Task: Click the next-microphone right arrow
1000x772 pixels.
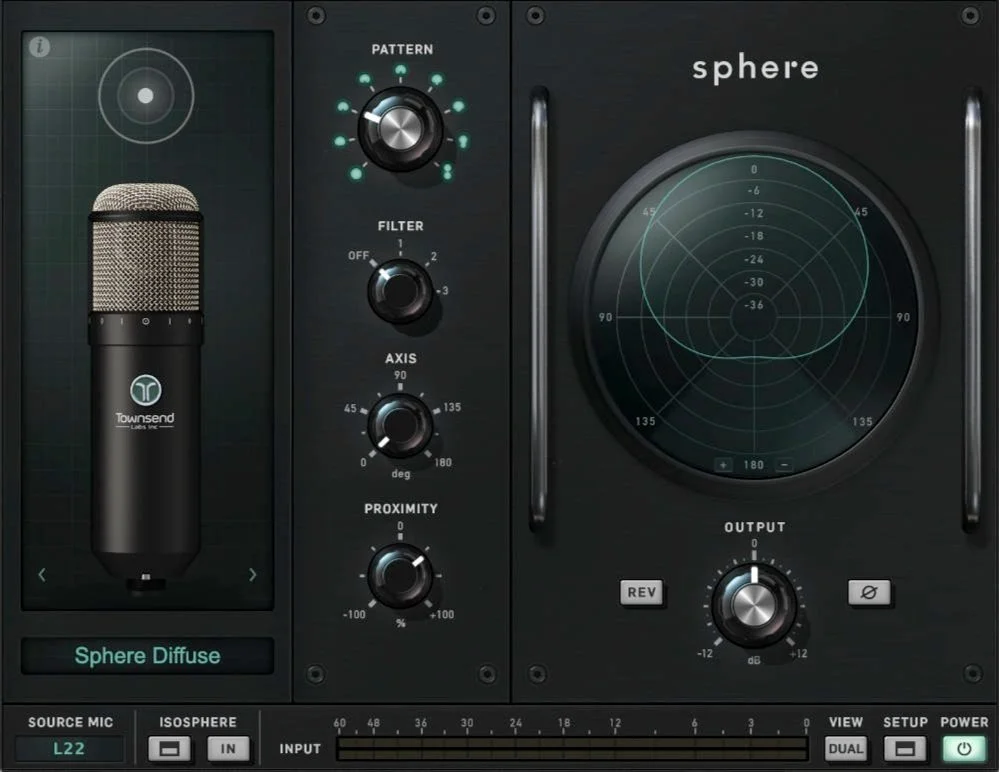Action: (251, 574)
